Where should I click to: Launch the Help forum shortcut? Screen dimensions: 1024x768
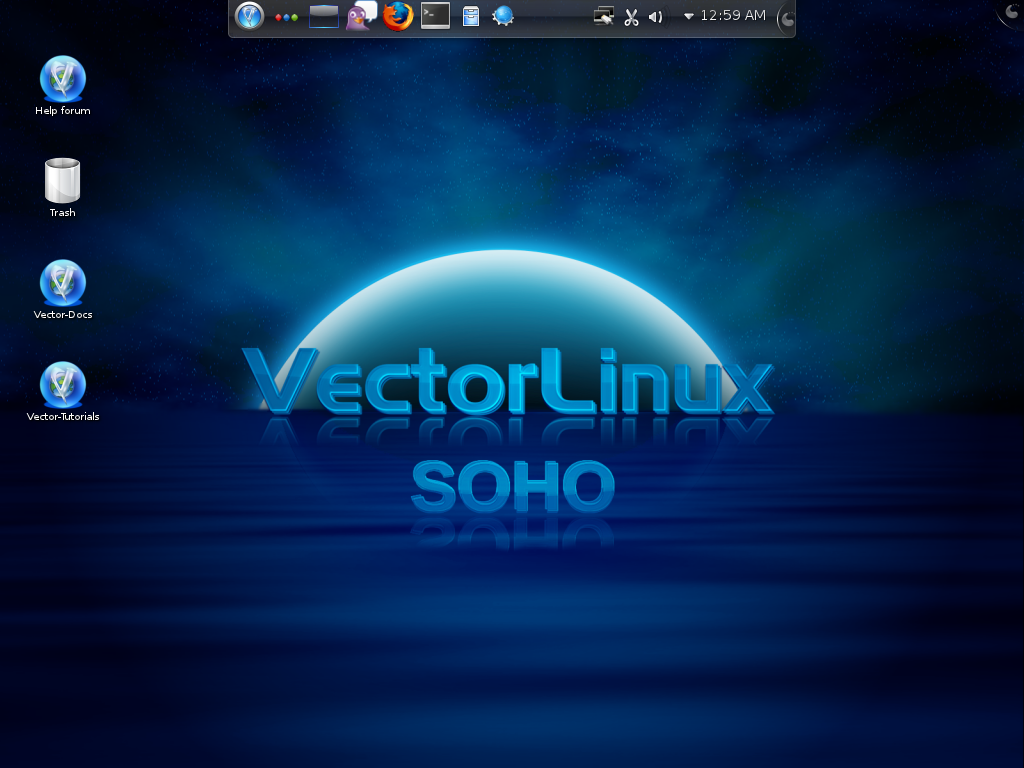62,80
